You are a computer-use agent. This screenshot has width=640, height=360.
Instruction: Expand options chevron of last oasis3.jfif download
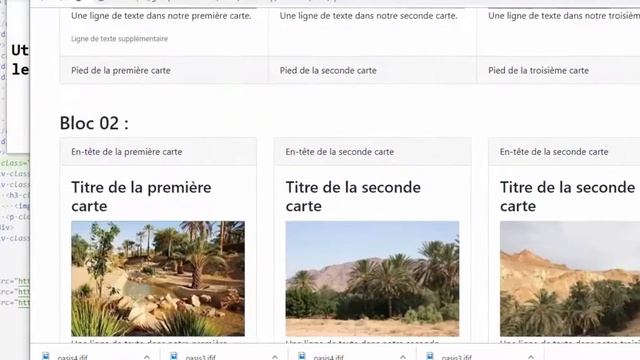coord(531,357)
